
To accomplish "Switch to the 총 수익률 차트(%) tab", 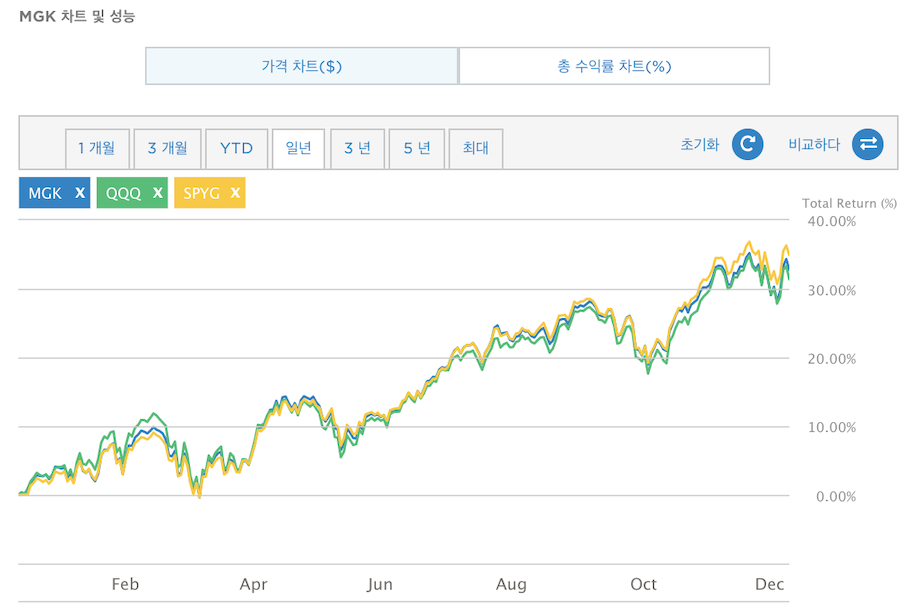I will tap(614, 66).
